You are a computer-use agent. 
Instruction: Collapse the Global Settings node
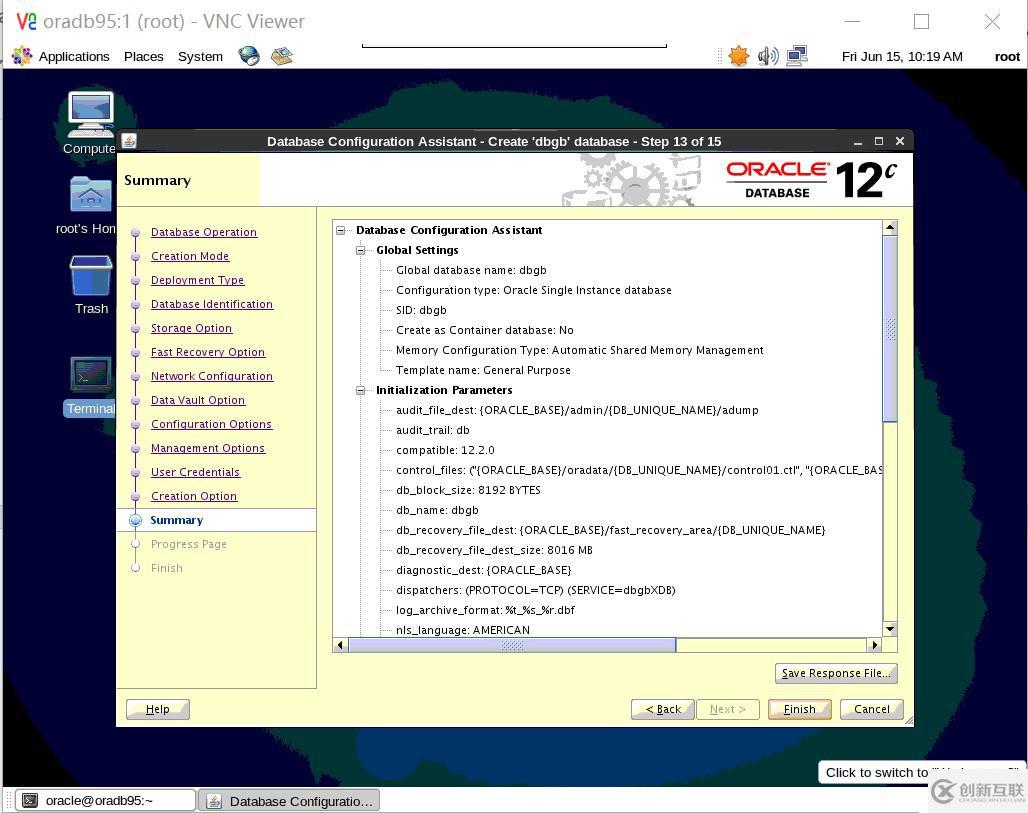pyautogui.click(x=360, y=250)
